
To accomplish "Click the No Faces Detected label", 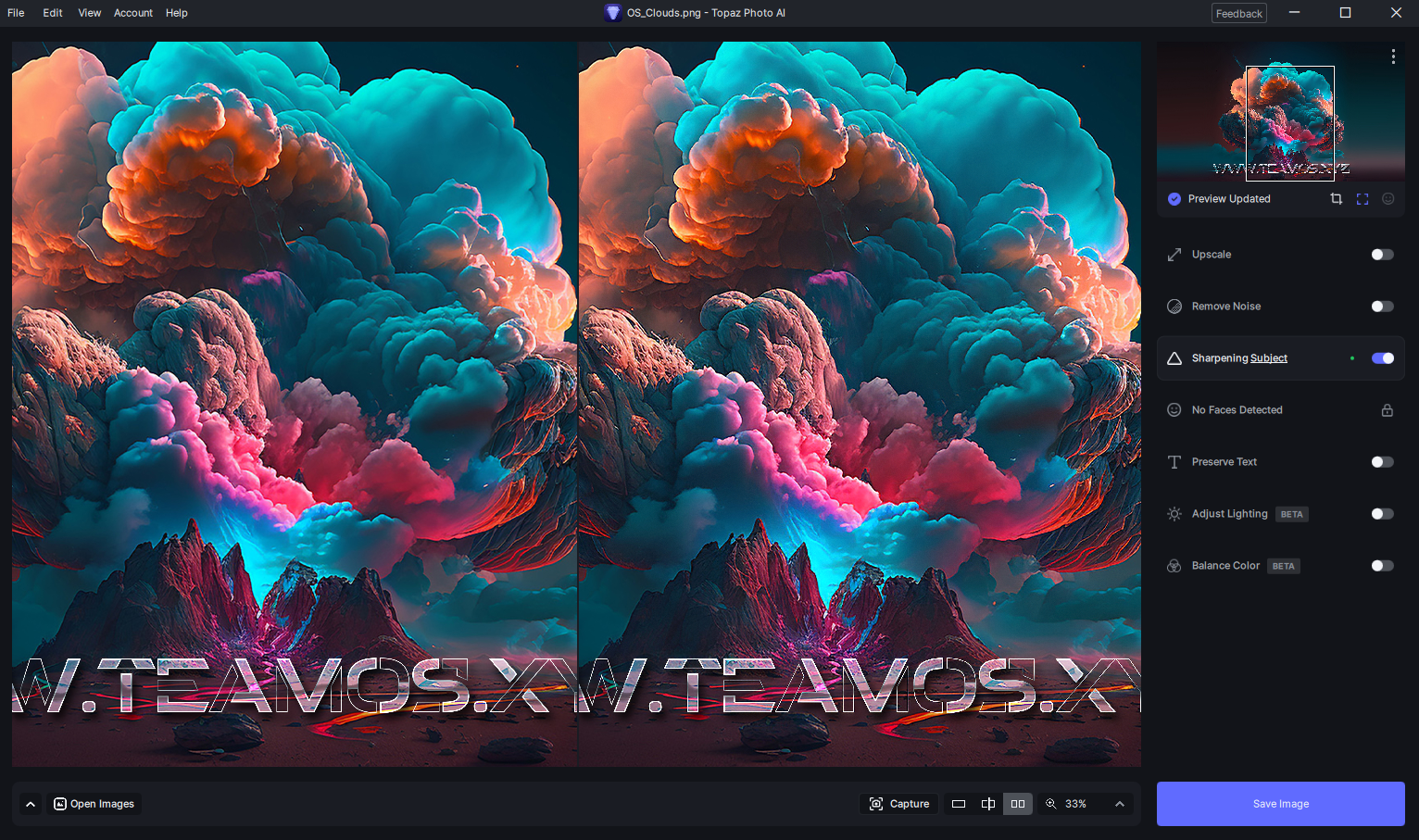I will [x=1237, y=410].
